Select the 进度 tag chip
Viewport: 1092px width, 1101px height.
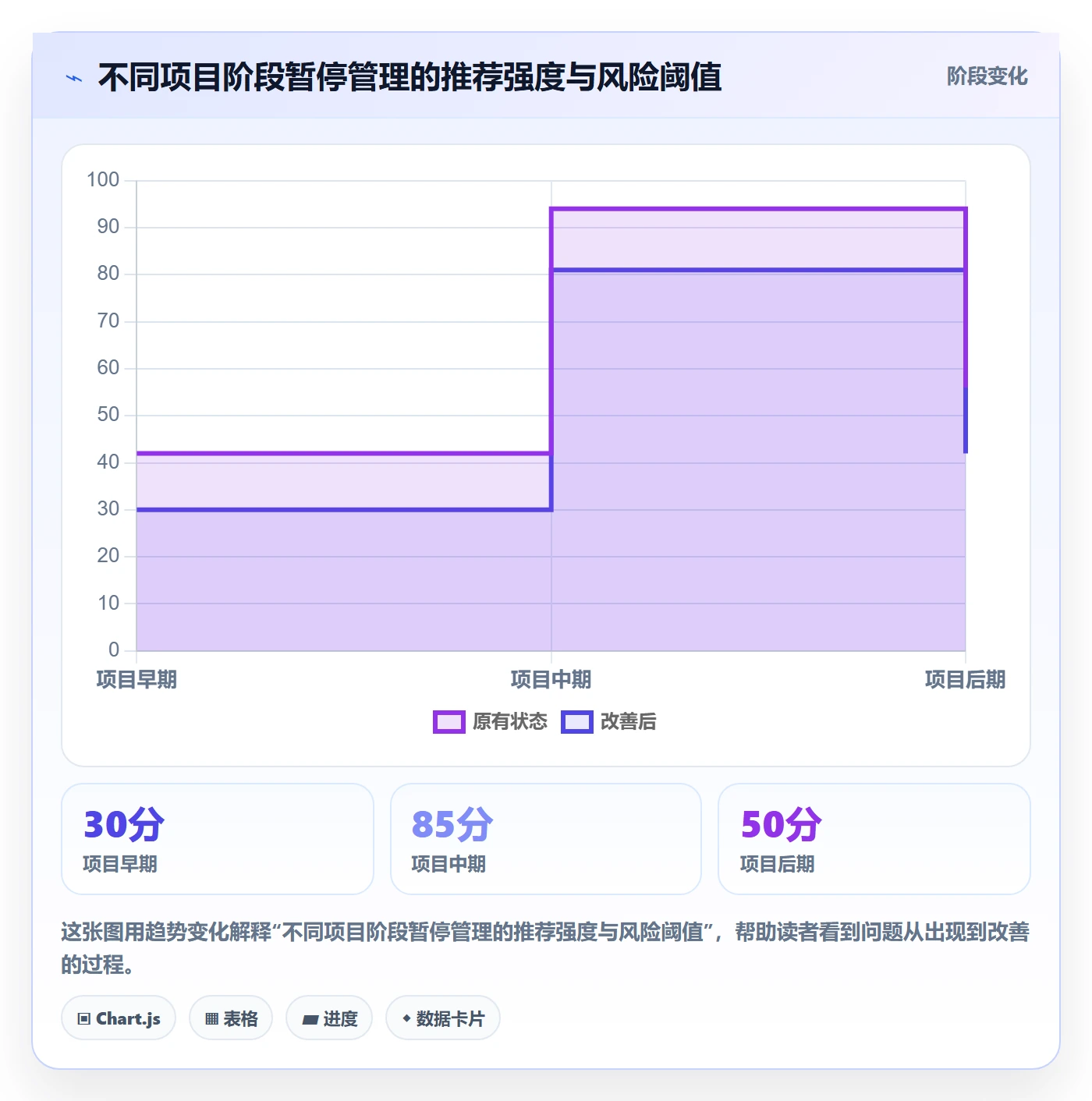(x=329, y=1018)
